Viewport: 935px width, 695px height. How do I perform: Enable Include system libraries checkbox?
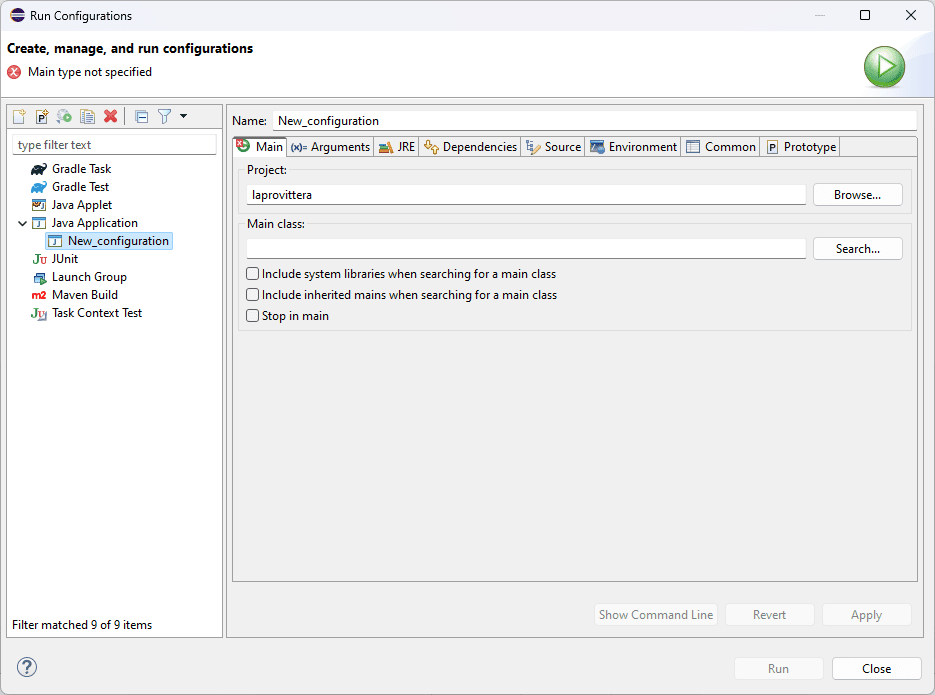tap(253, 274)
